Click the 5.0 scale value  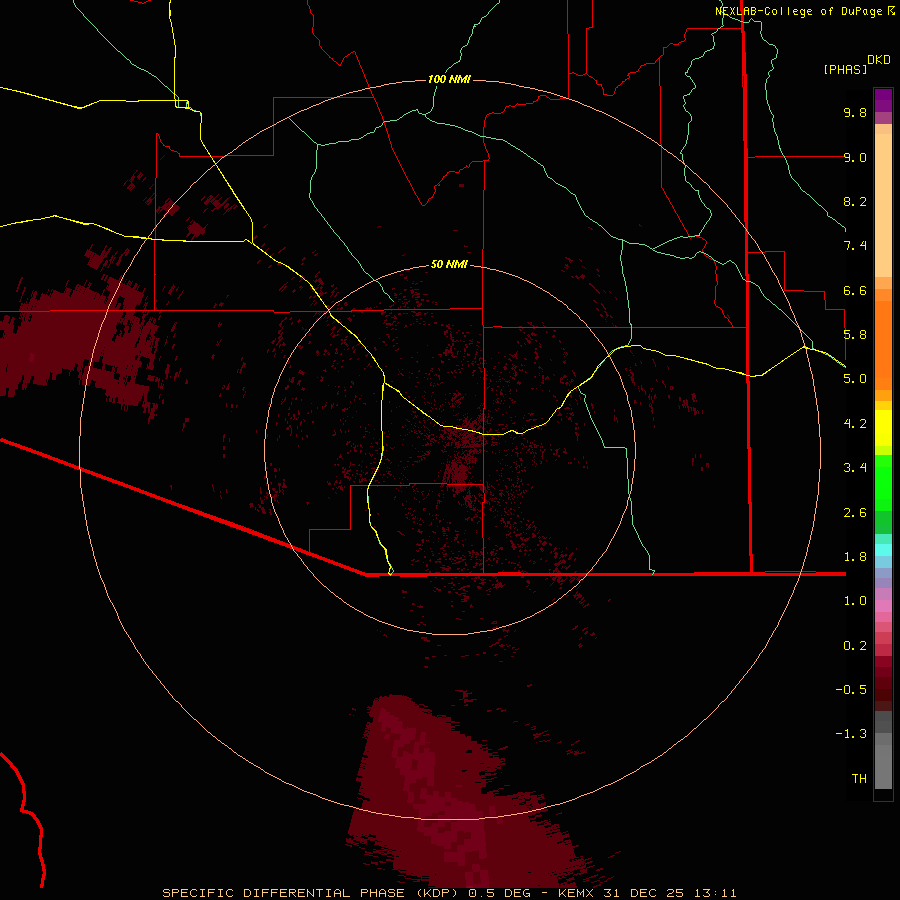tap(855, 379)
